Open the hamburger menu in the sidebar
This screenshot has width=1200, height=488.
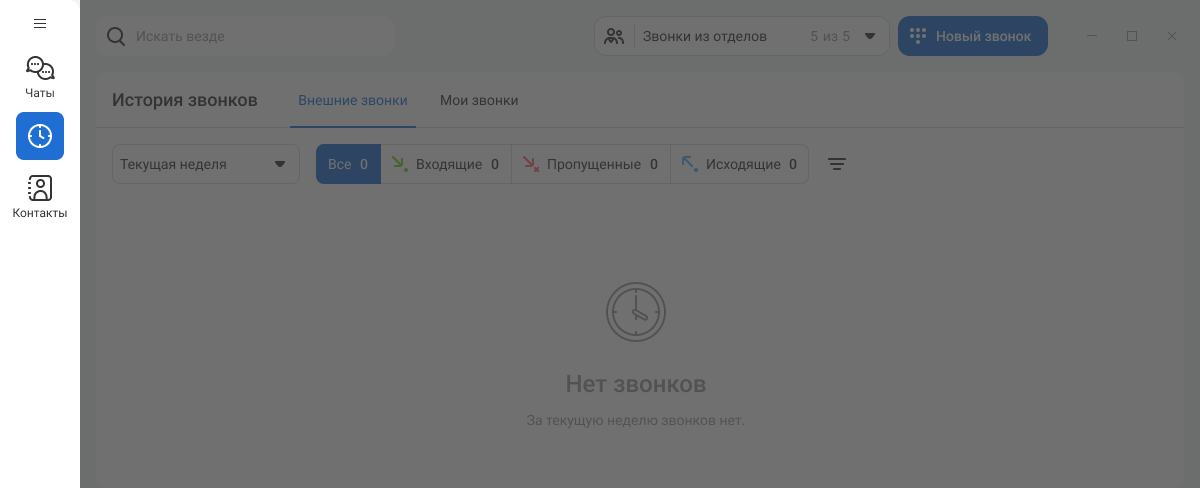click(40, 23)
